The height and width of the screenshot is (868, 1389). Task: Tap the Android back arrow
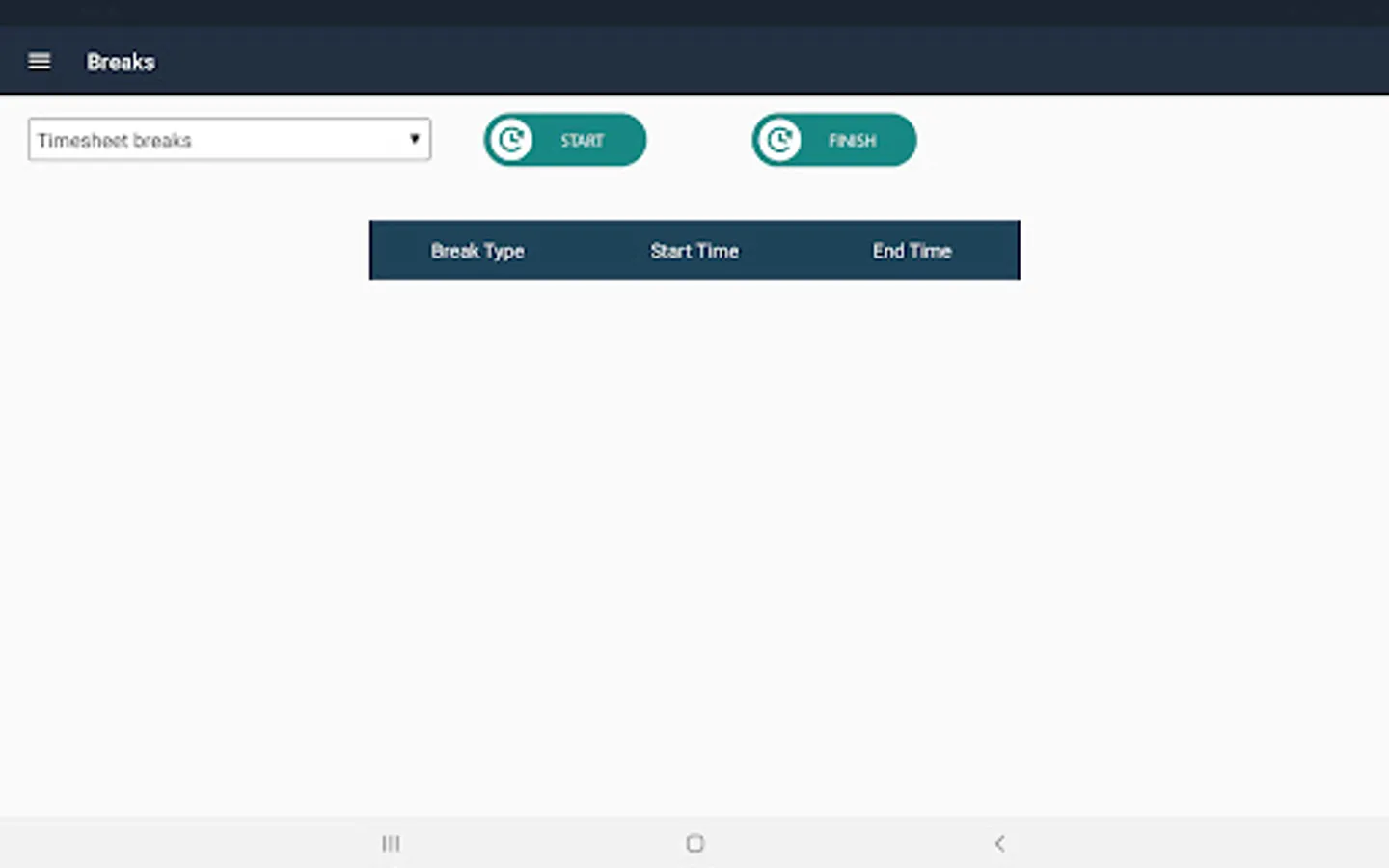(999, 844)
